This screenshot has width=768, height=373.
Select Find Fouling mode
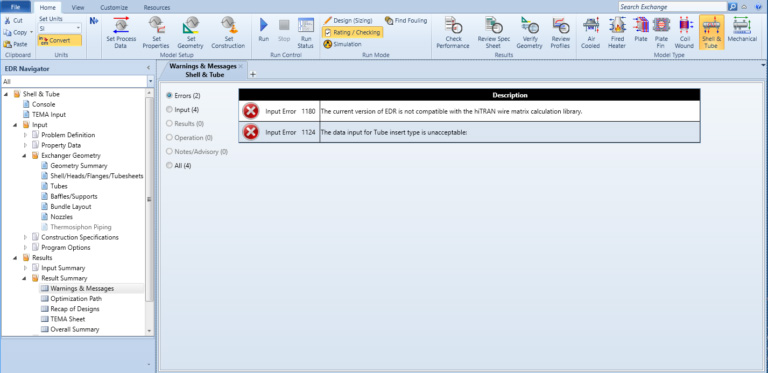click(x=406, y=21)
